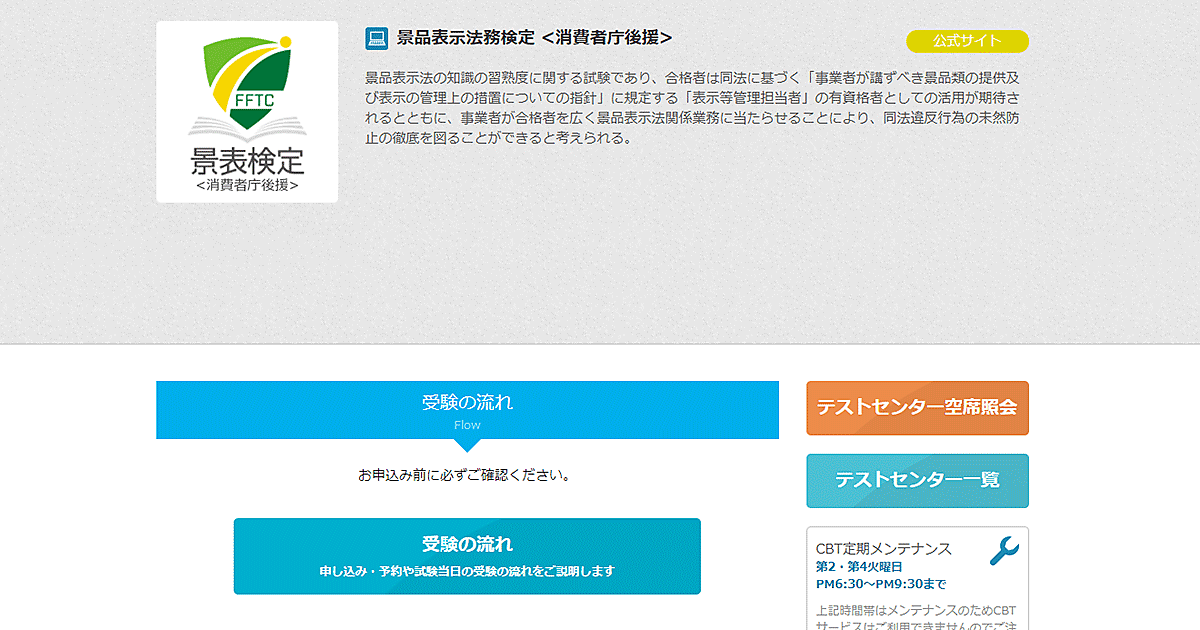Click the open book graphic under the shield
Screen dimensions: 1200x630
(x=247, y=127)
